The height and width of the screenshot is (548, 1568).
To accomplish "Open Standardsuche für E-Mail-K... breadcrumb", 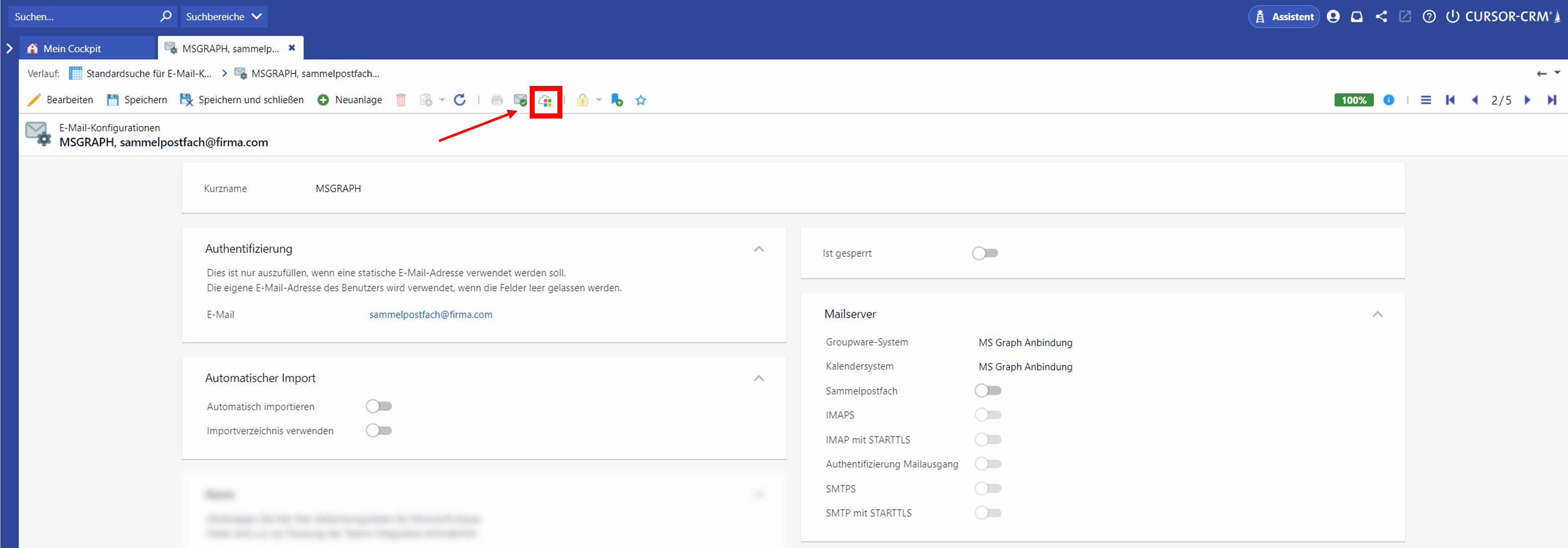I will tap(148, 74).
